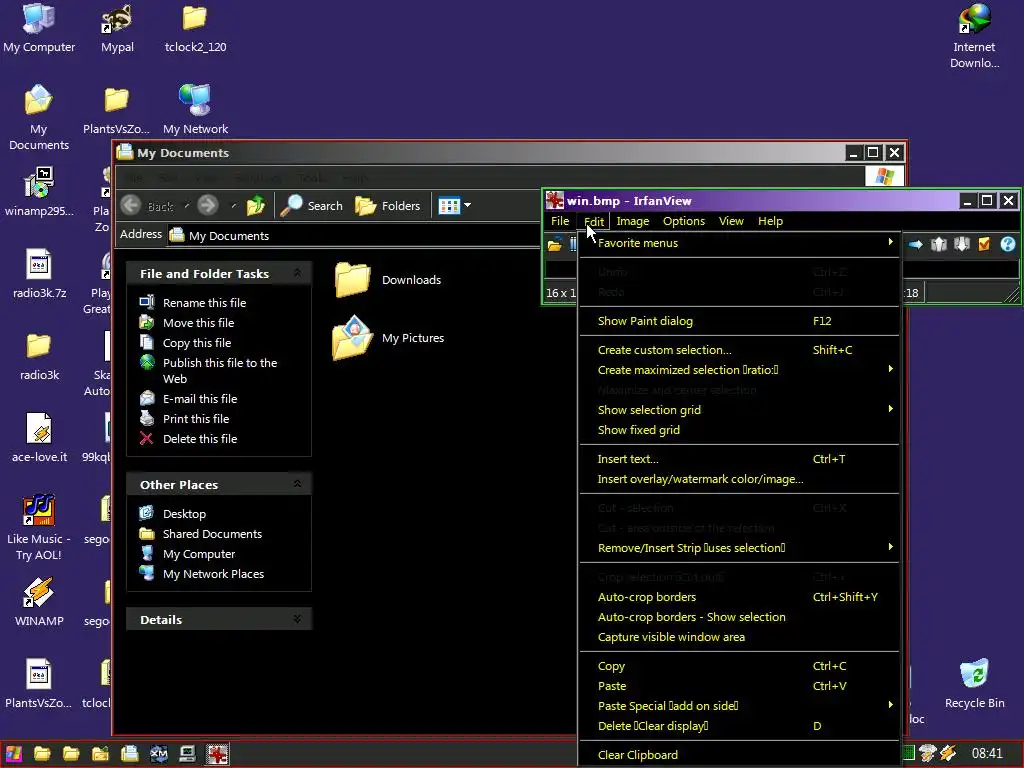This screenshot has width=1024, height=768.
Task: Select the My Computer desktop icon
Action: click(39, 28)
